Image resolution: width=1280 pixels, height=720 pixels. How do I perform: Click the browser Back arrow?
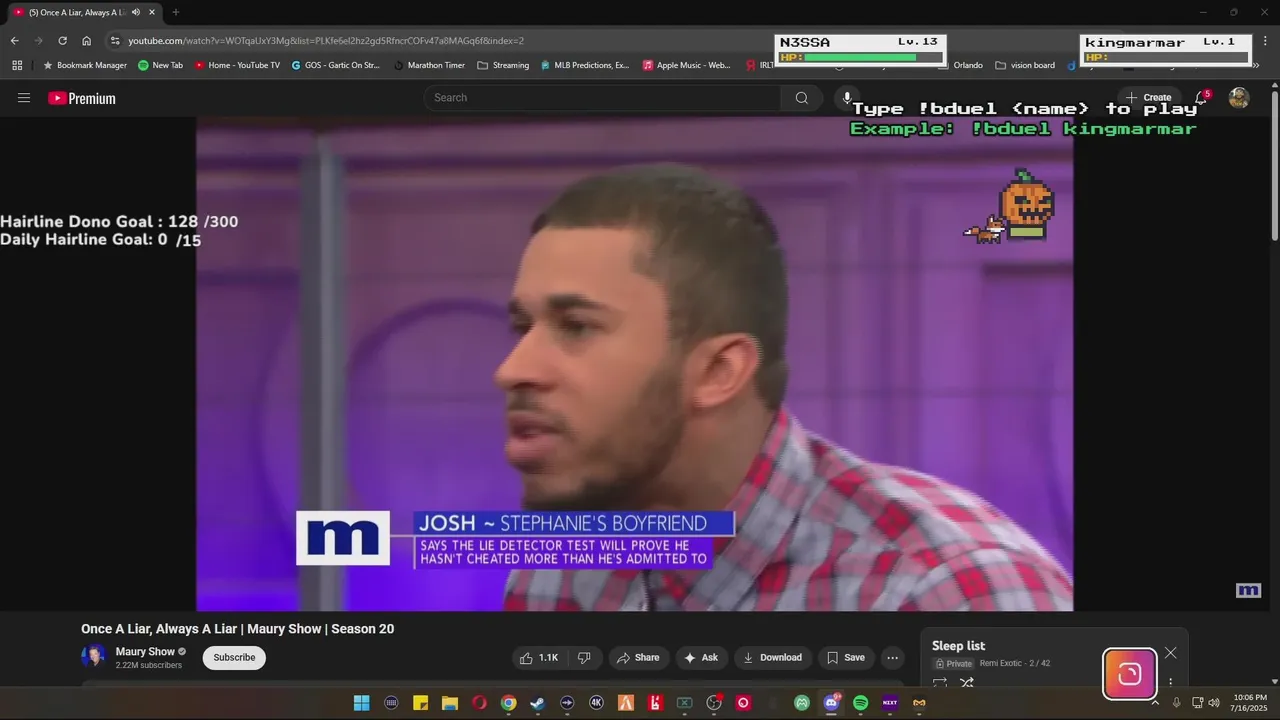click(14, 41)
